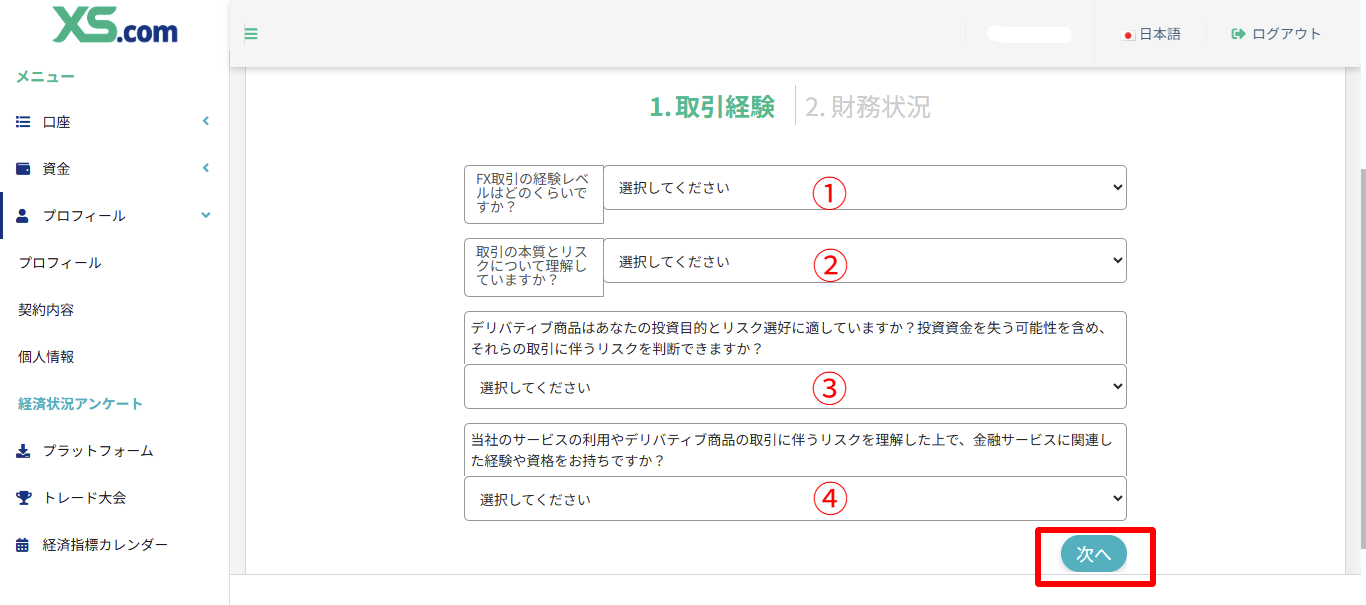1366x605 pixels.
Task: Select the 資金 wallet icon
Action: click(22, 168)
